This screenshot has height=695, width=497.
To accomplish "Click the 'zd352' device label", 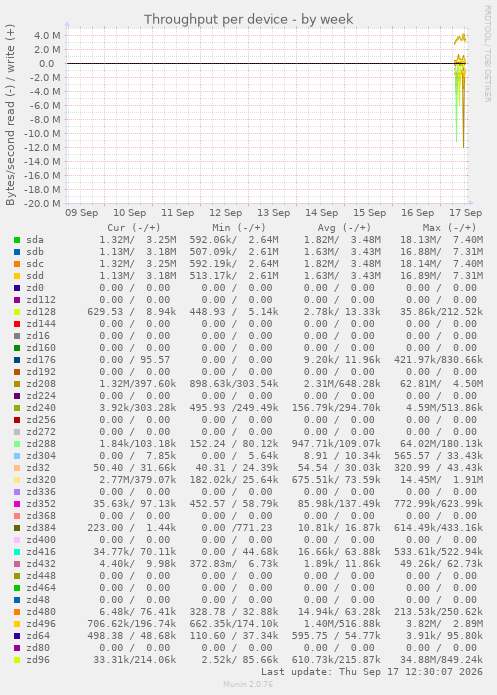I will click(41, 504).
